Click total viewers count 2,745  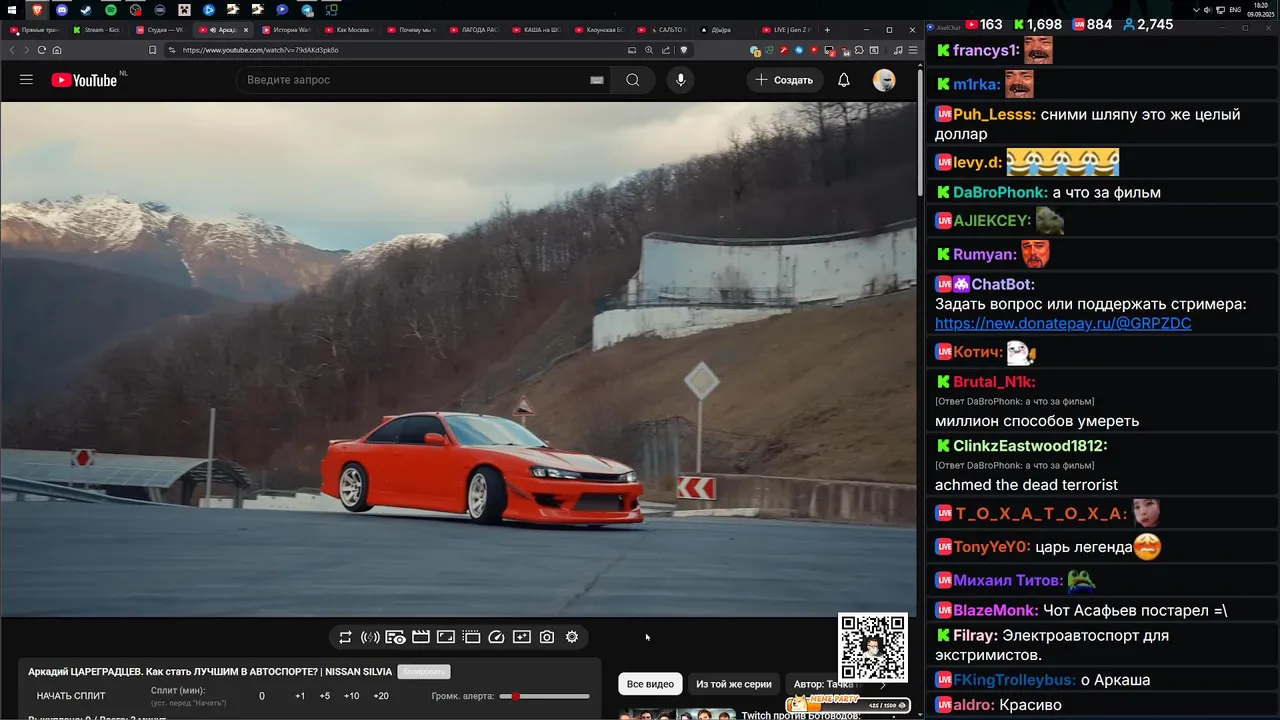1148,24
